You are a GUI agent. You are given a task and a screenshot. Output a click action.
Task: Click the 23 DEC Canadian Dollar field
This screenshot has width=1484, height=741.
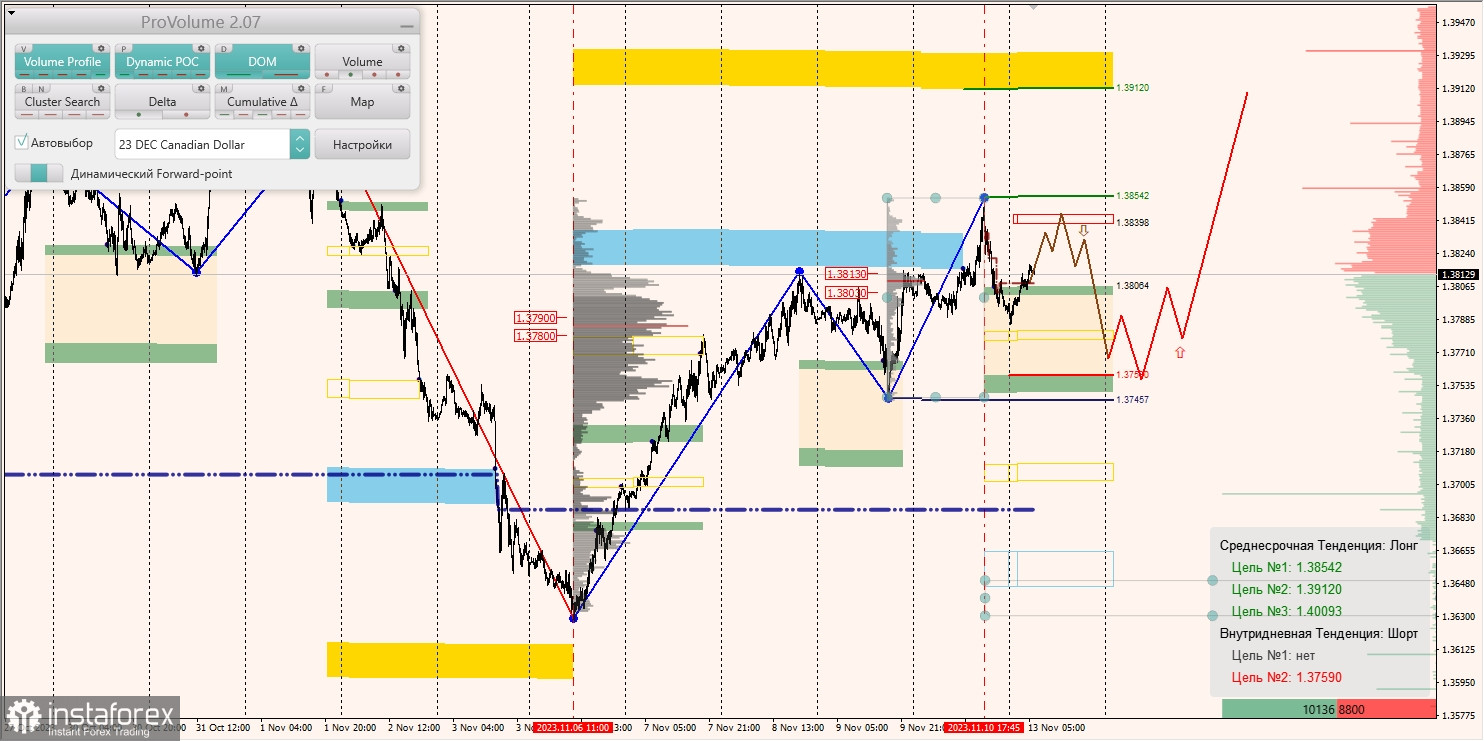pyautogui.click(x=203, y=144)
